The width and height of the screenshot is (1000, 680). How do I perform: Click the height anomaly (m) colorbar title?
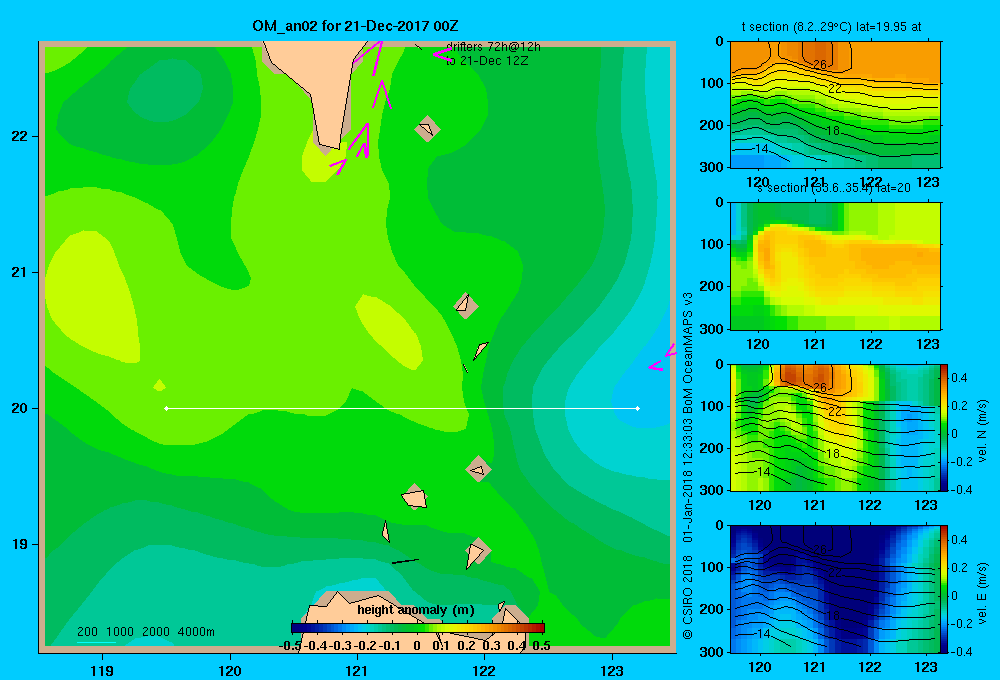pos(416,610)
